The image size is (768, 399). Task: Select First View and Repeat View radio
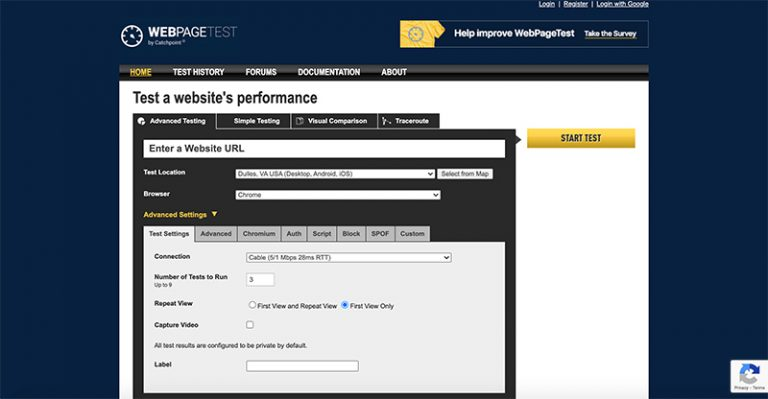(x=252, y=305)
